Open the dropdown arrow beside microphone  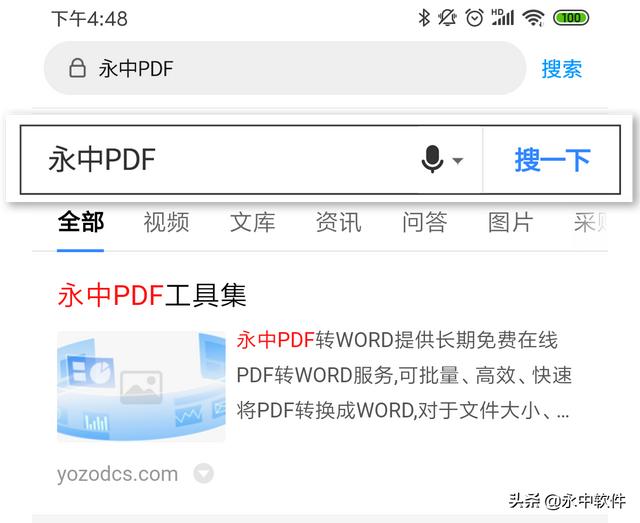458,160
